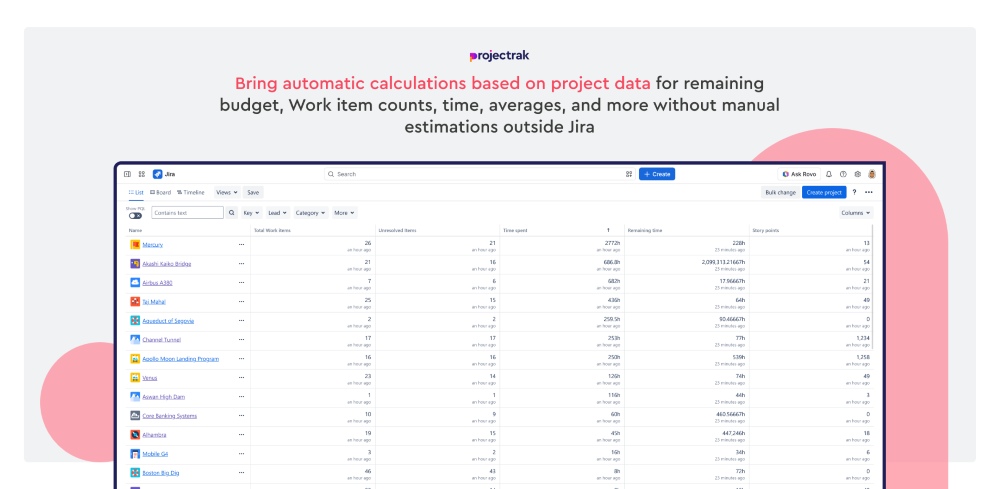The image size is (1000, 489).
Task: Click the Airbus A380 project avatar icon
Action: (x=135, y=282)
